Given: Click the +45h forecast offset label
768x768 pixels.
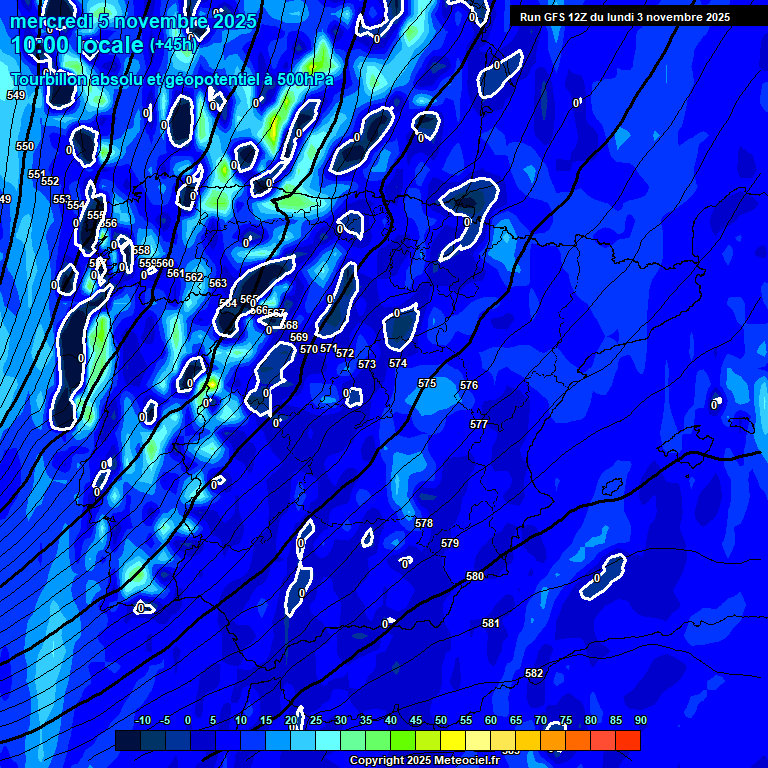Looking at the screenshot, I should [x=173, y=45].
